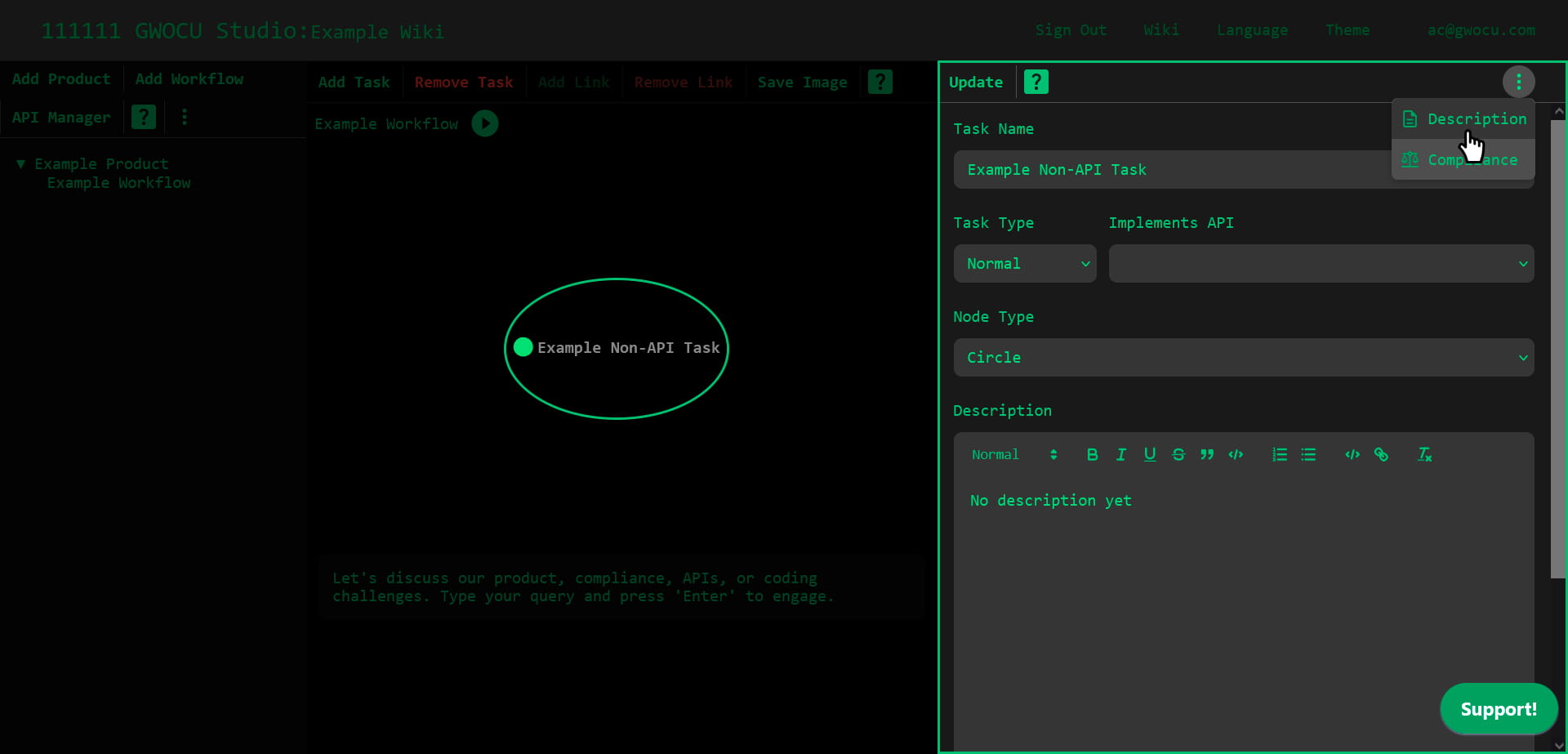Click Add Product
Viewport: 1568px width, 754px height.
61,79
